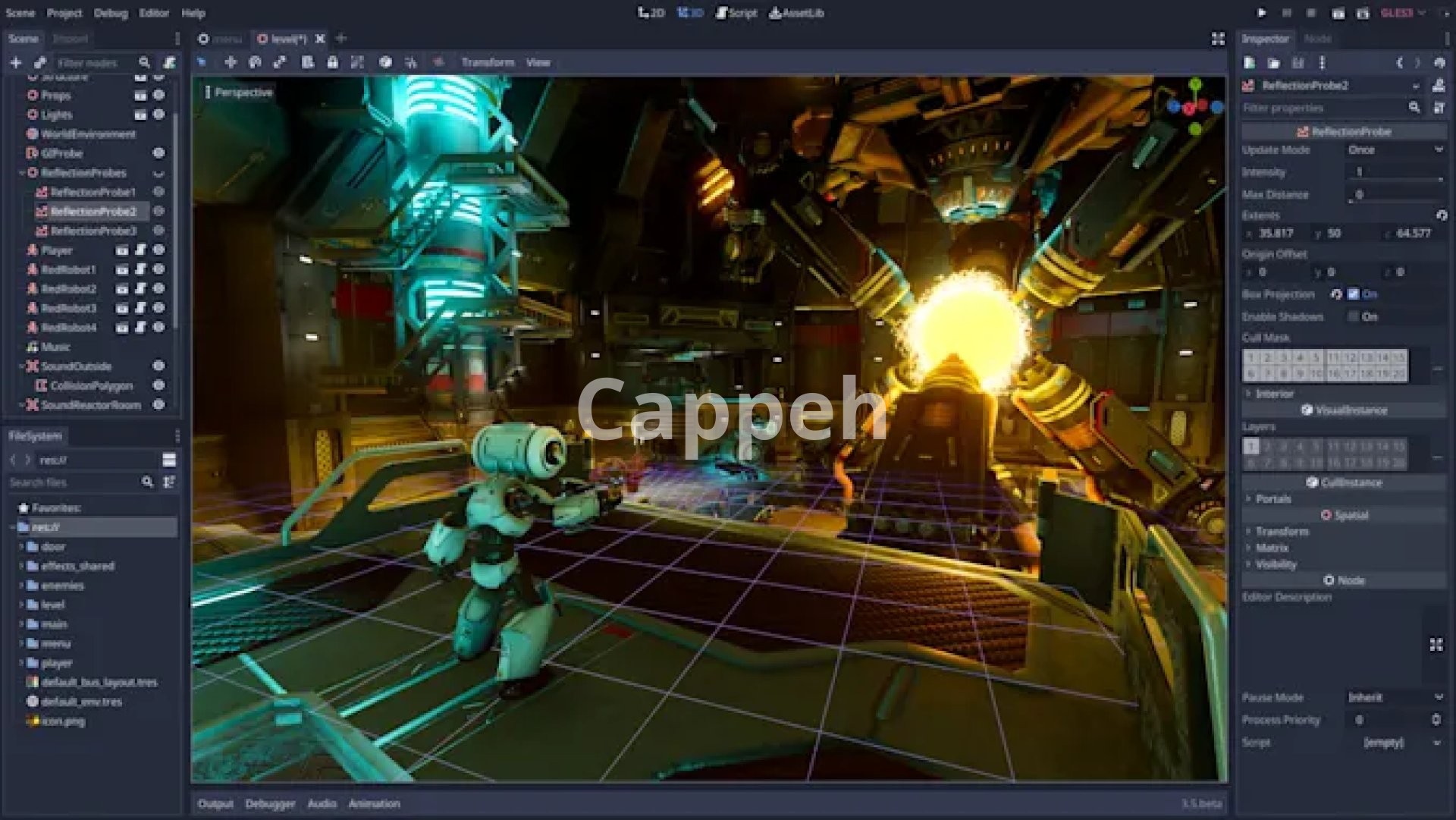Enable the Enable Shadows checkbox
Image resolution: width=1456 pixels, height=820 pixels.
(1354, 317)
